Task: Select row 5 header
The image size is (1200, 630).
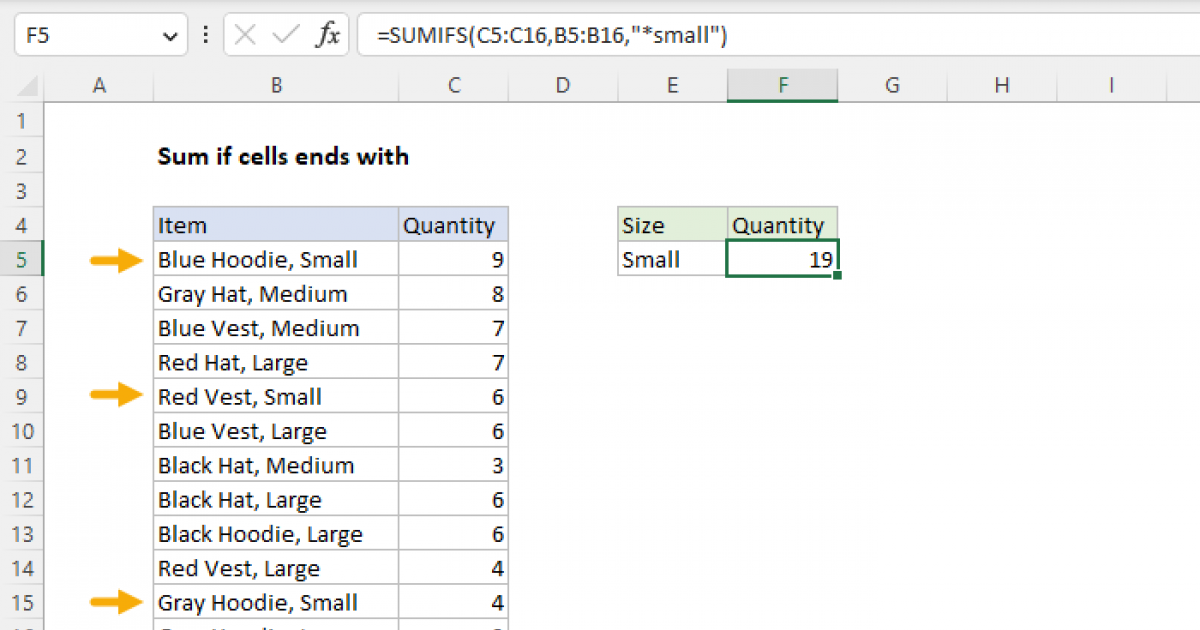Action: pyautogui.click(x=24, y=260)
